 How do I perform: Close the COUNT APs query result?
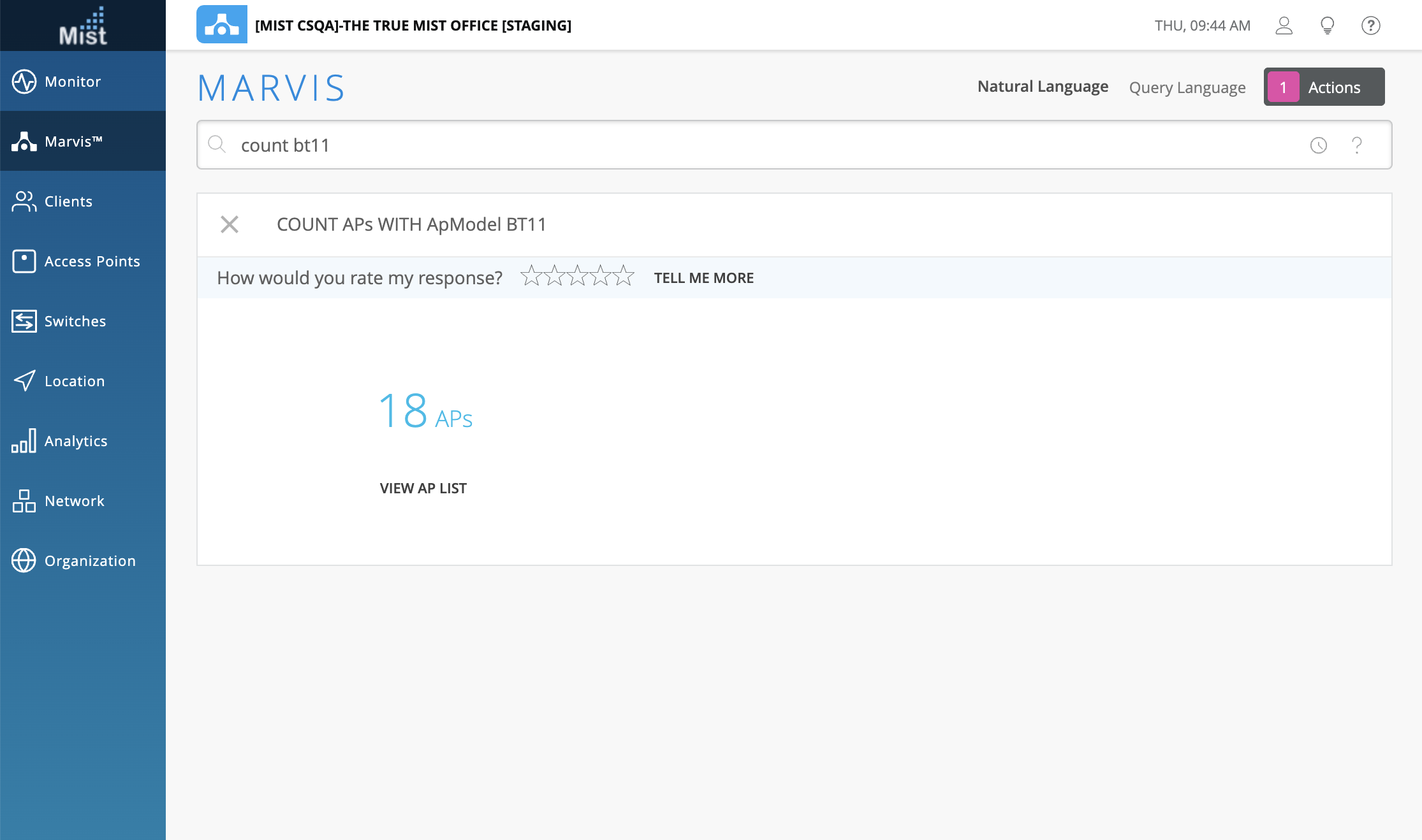(x=230, y=224)
